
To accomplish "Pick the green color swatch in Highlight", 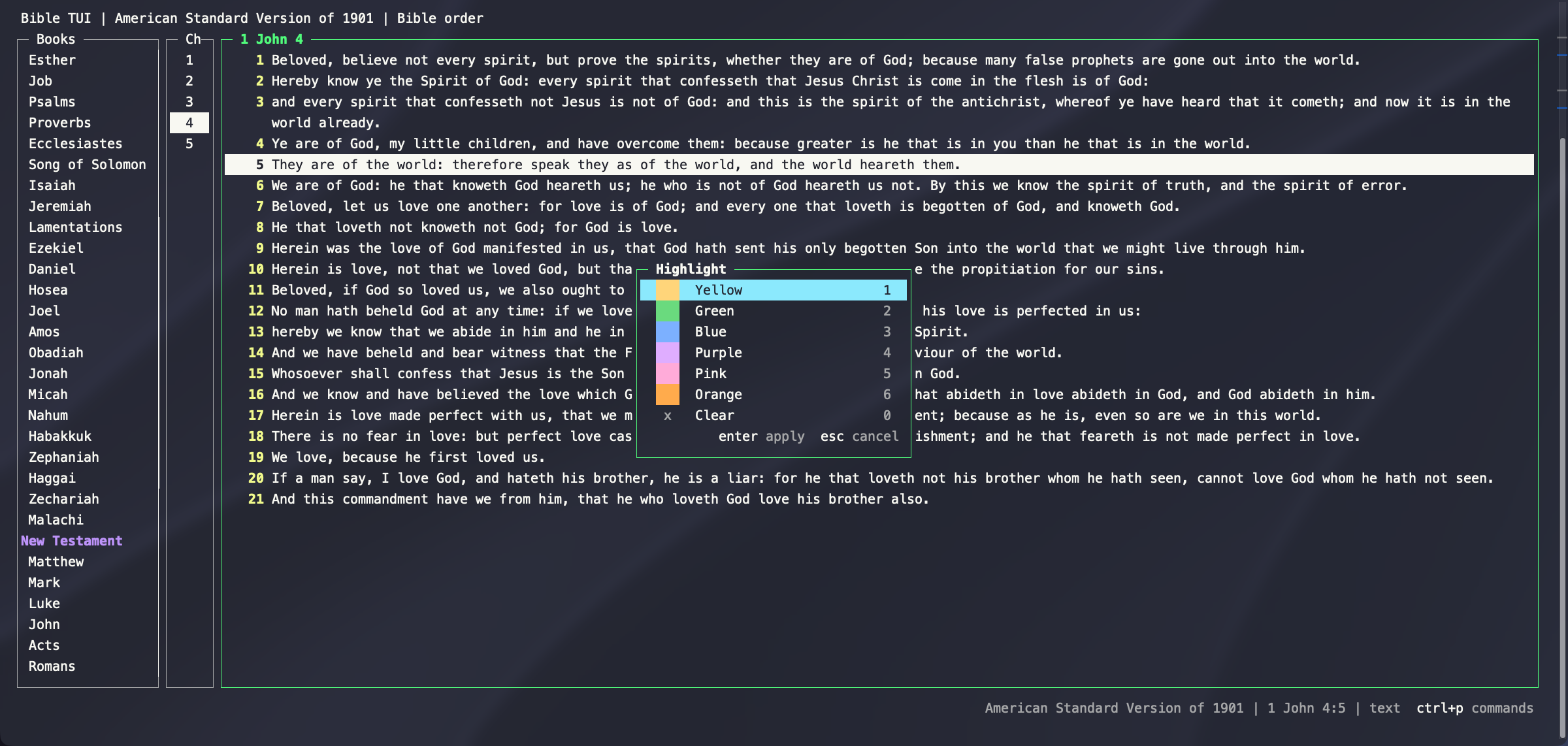I will (667, 311).
